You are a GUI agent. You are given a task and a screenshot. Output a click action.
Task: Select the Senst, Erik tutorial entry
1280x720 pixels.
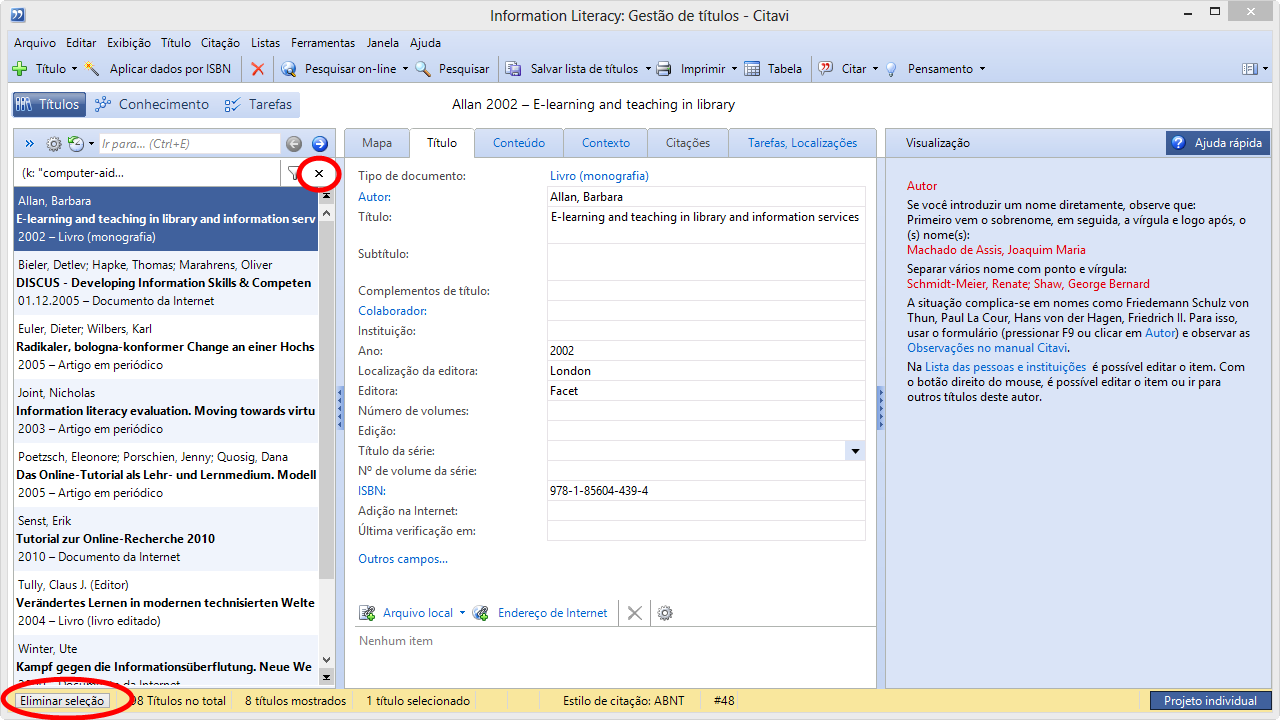click(166, 539)
